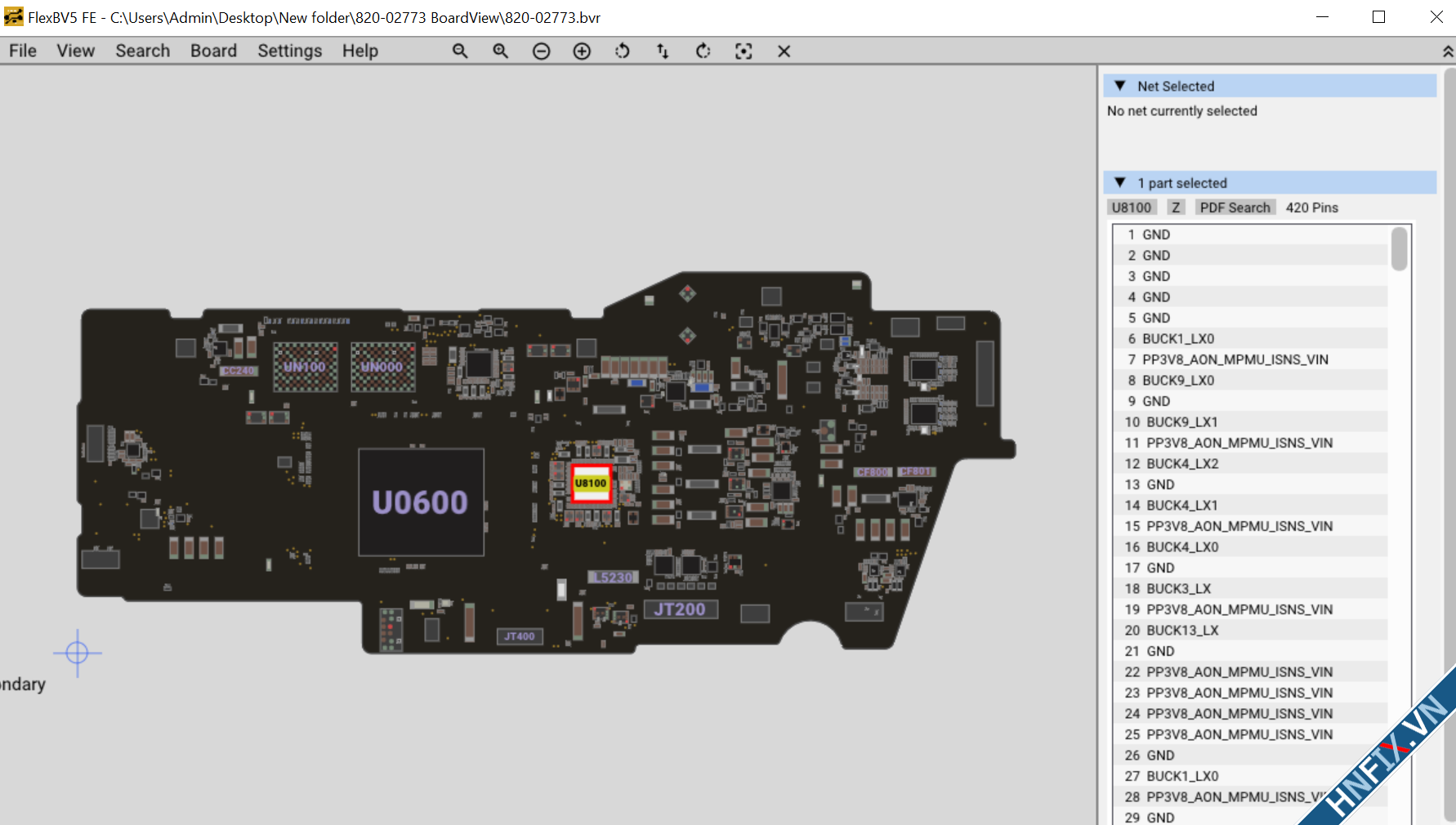The height and width of the screenshot is (825, 1456).
Task: Select the U0600 chip on board
Action: click(x=421, y=502)
